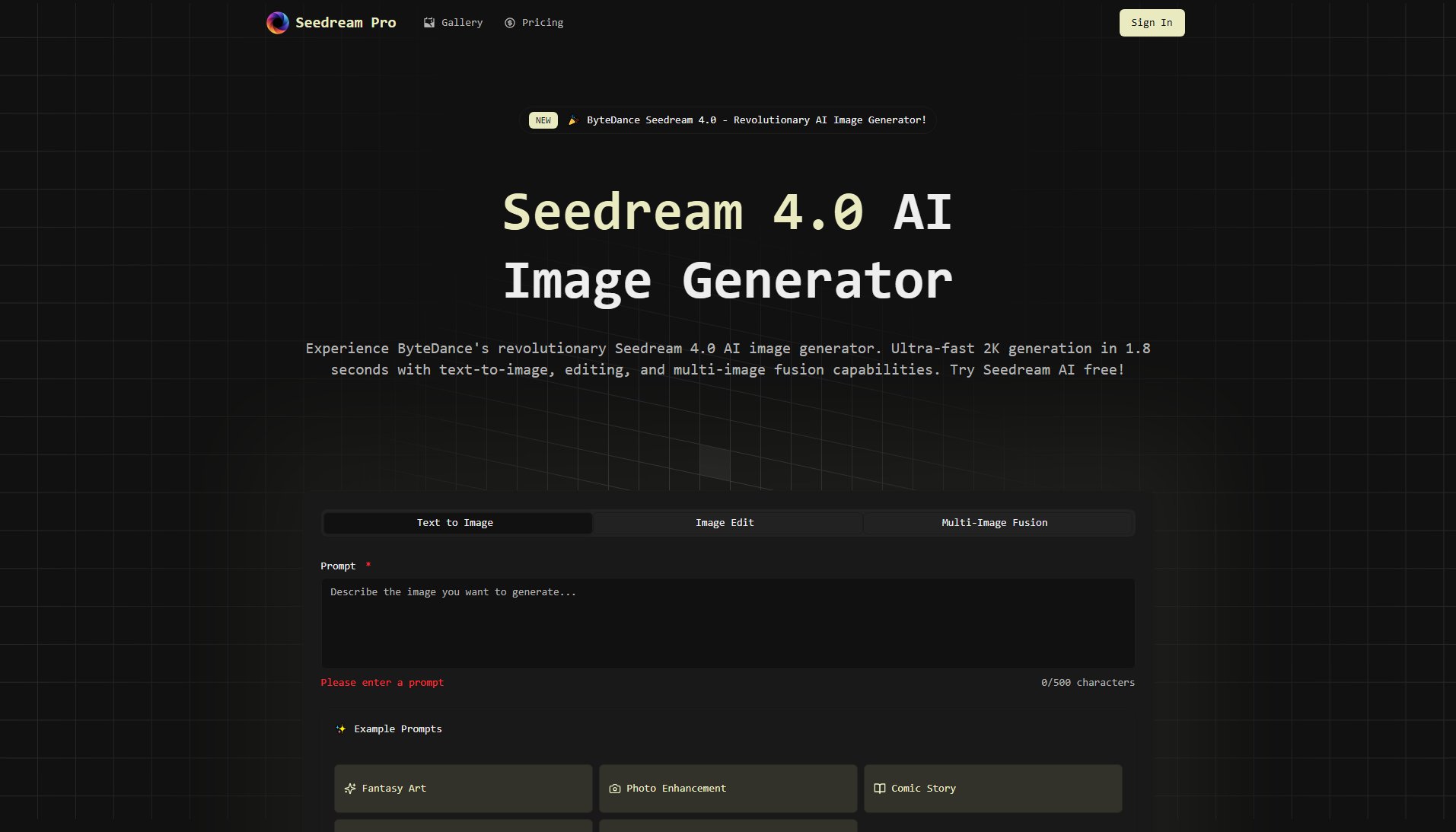Screen dimensions: 1456x832
Task: Click the camera icon on Photo Enhancement card
Action: 615,789
